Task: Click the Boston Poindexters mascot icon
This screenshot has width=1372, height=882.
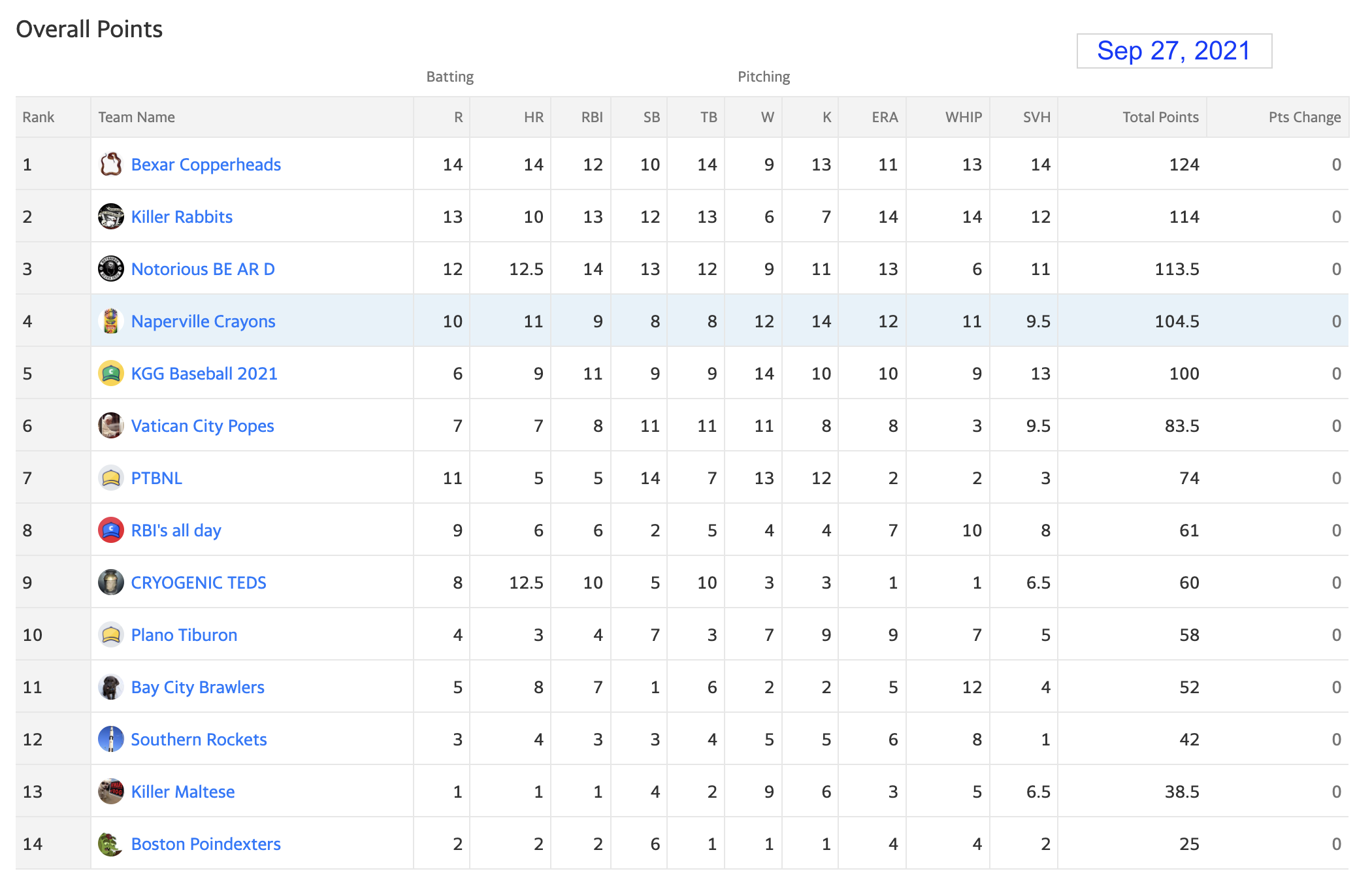Action: tap(111, 843)
